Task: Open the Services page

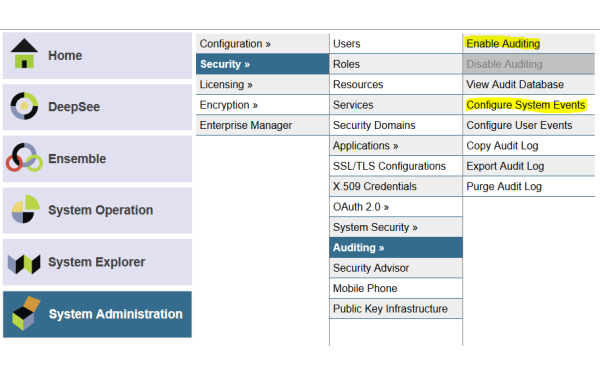Action: 396,104
